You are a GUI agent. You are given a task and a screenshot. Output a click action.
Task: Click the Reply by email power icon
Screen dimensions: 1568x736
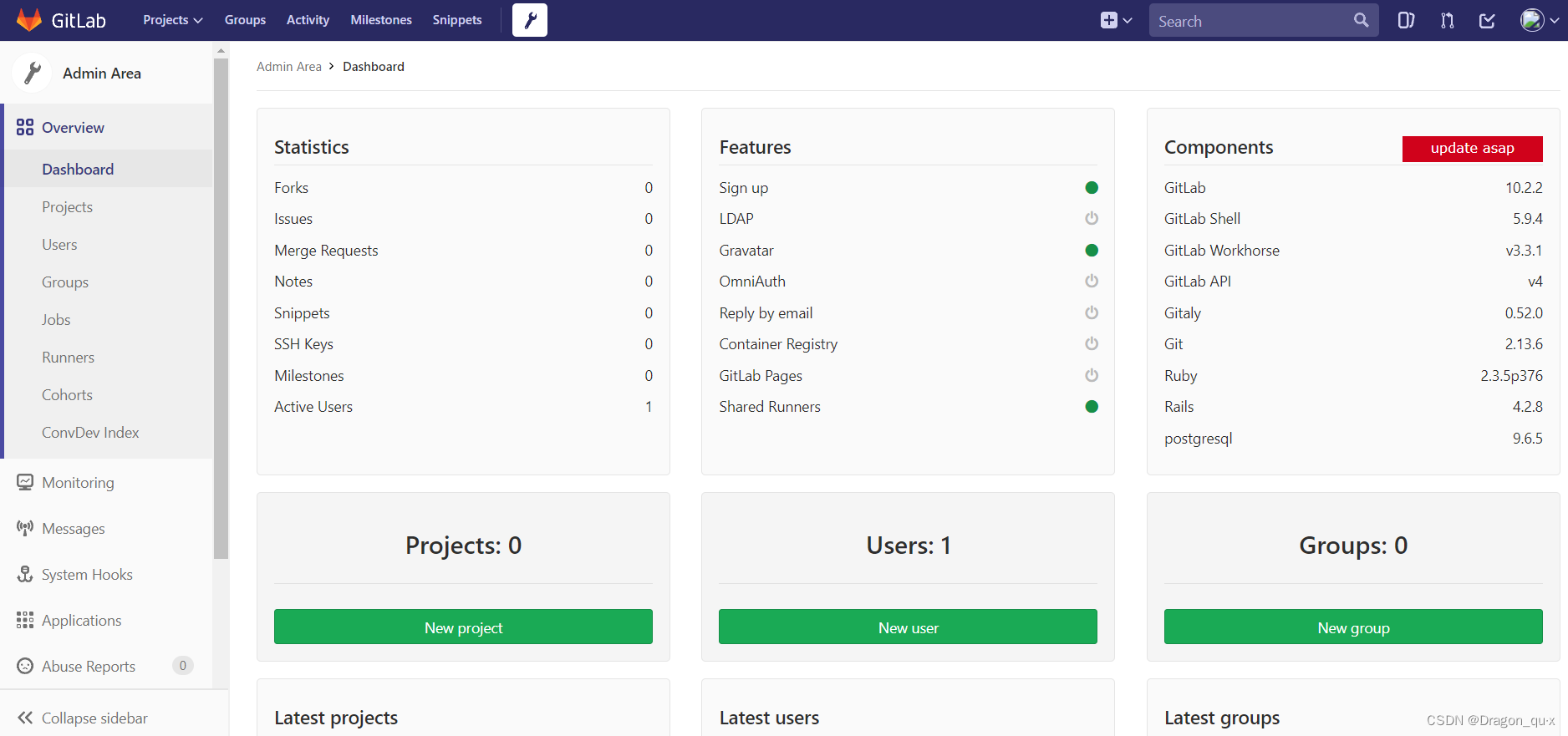[x=1092, y=312]
